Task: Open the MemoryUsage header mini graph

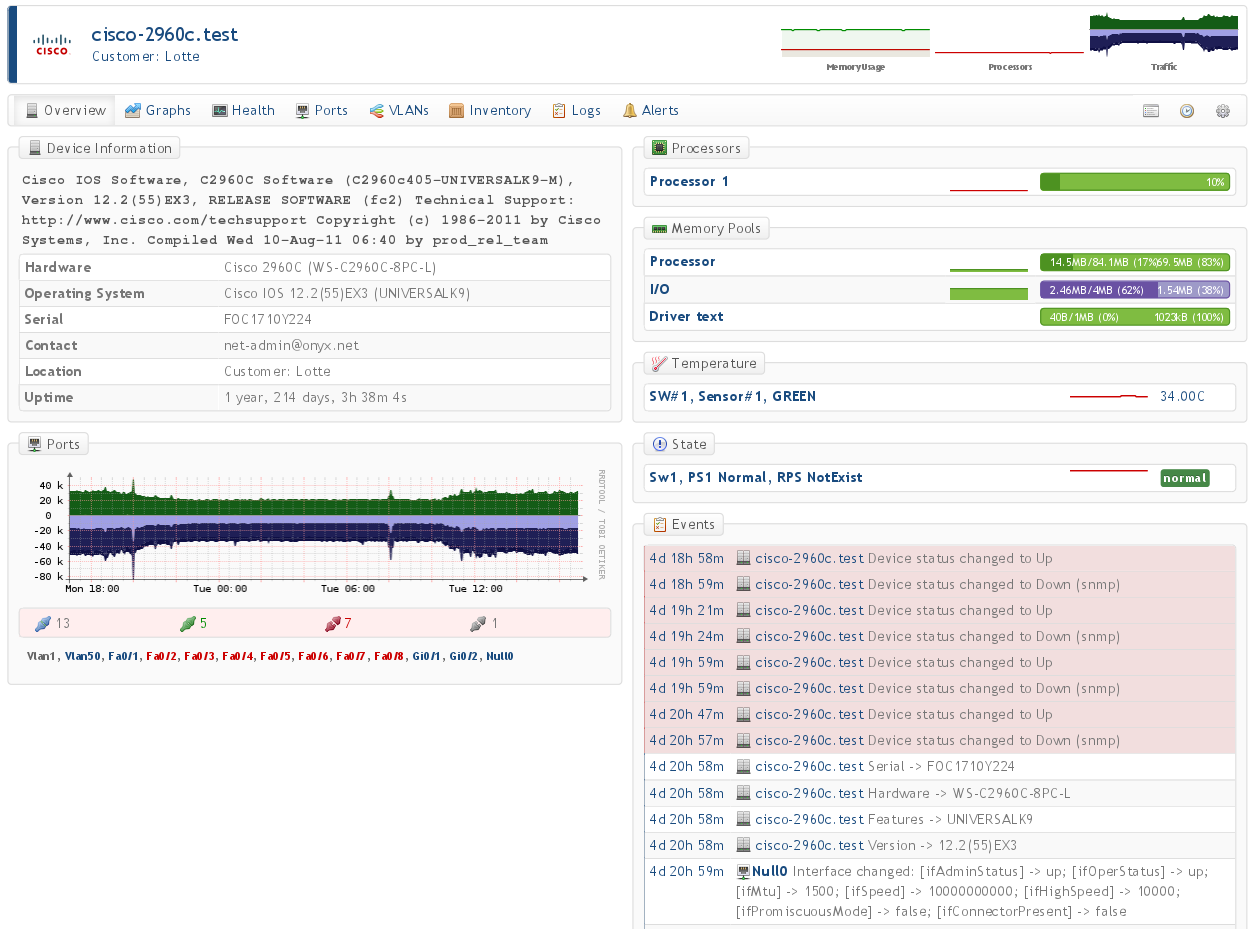Action: 856,43
